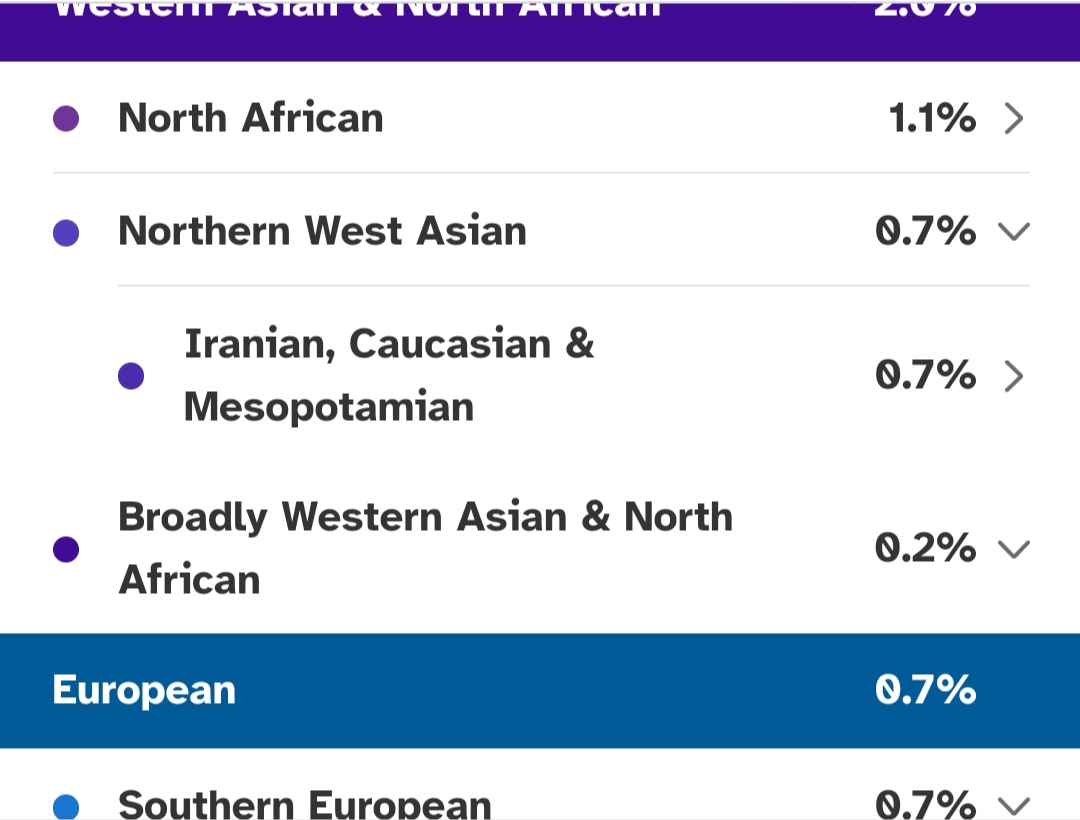Expand Broadly Western Asian & North African chevron
Screen dimensions: 1080x820
(x=1014, y=549)
